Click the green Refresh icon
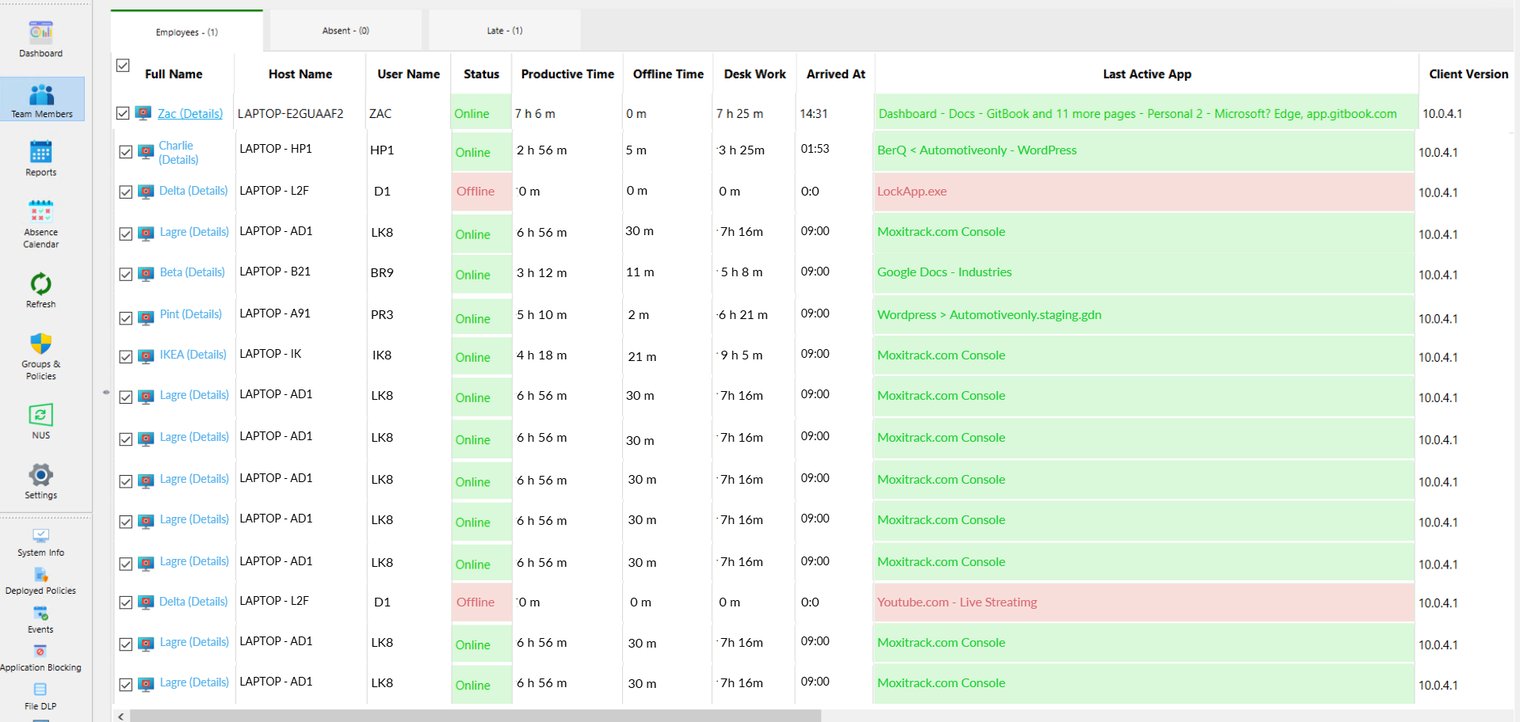 tap(41, 284)
